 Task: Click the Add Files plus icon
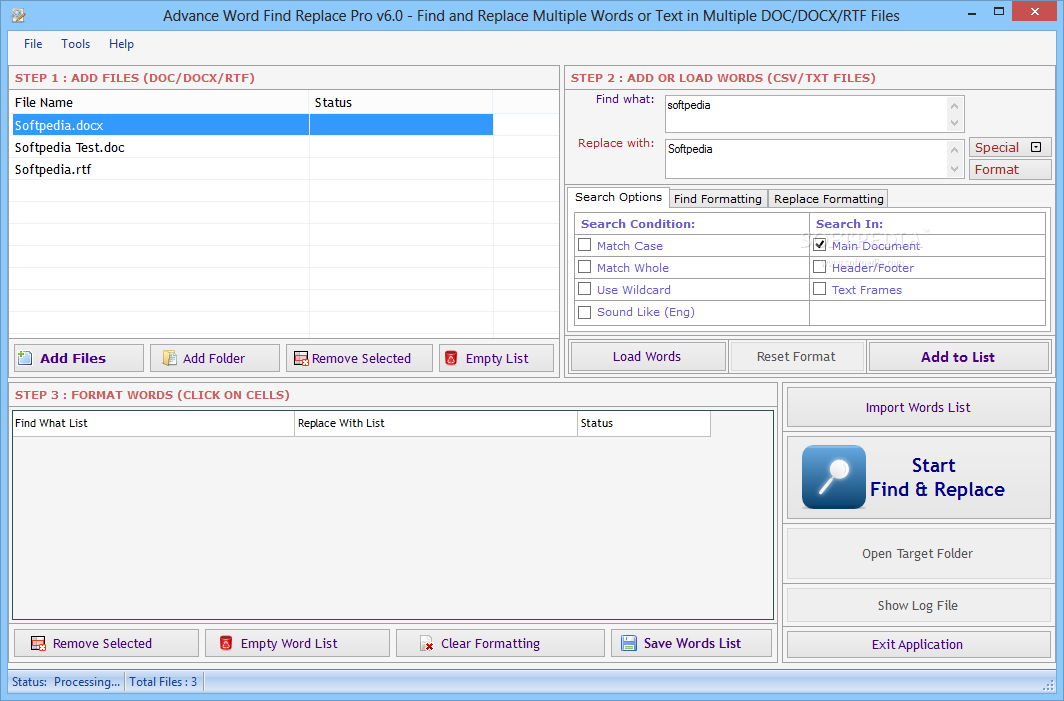pos(24,358)
